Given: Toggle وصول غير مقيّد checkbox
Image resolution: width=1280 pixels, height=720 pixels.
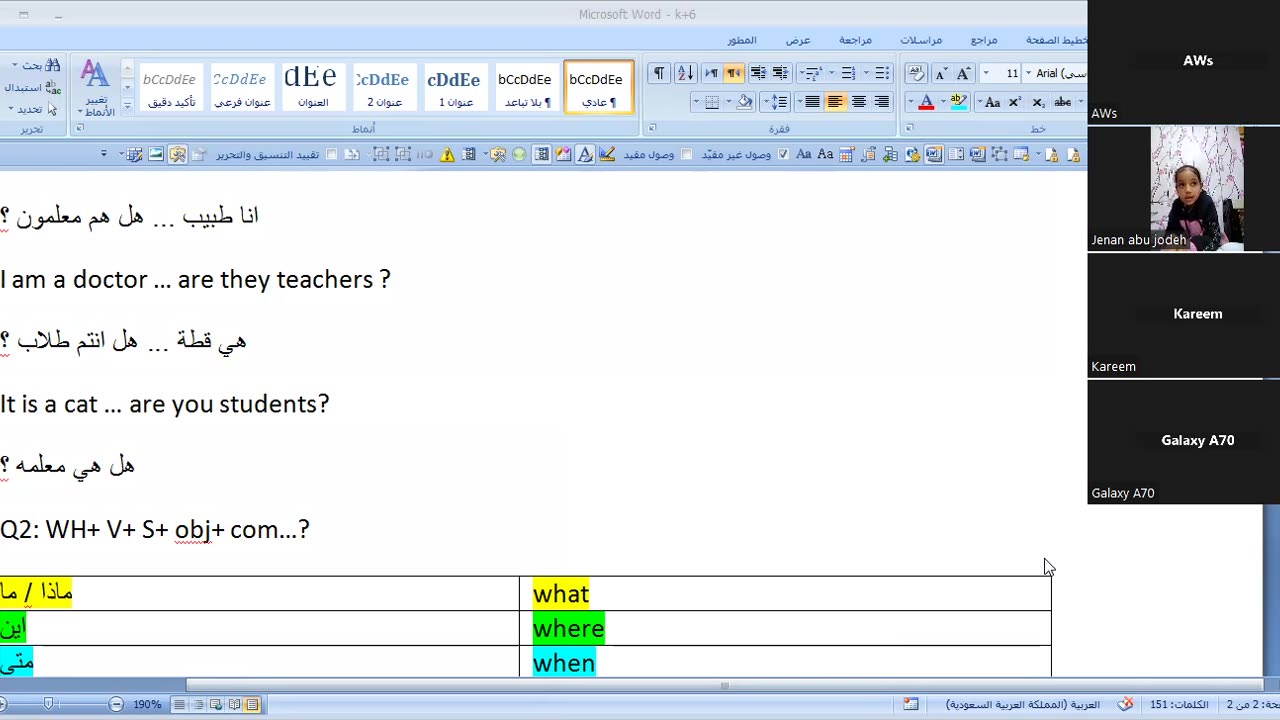Looking at the screenshot, I should (x=783, y=155).
